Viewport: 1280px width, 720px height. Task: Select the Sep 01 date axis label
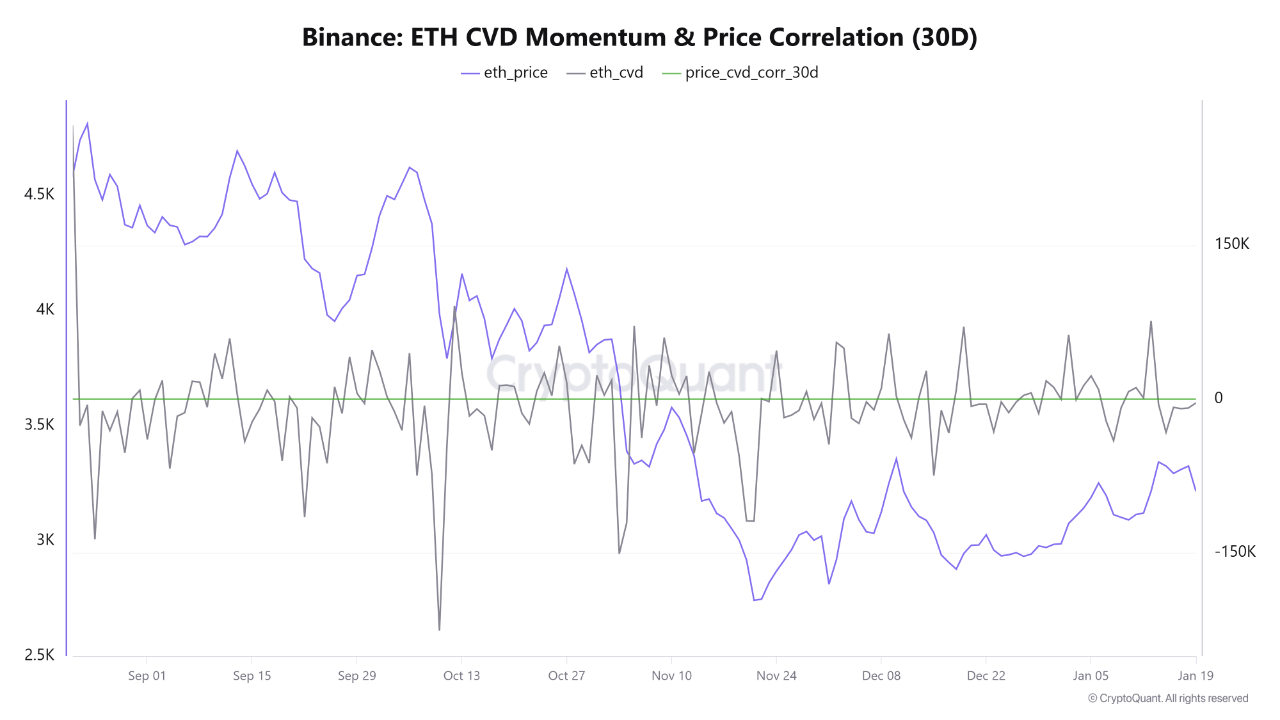(x=147, y=676)
